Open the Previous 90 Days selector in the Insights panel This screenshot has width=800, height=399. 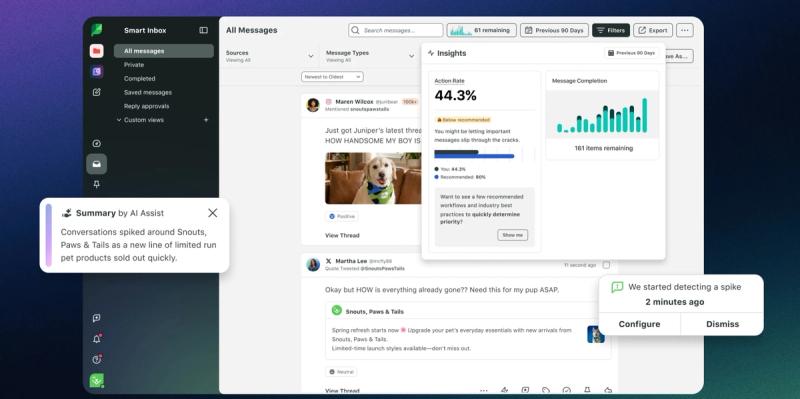tap(632, 53)
